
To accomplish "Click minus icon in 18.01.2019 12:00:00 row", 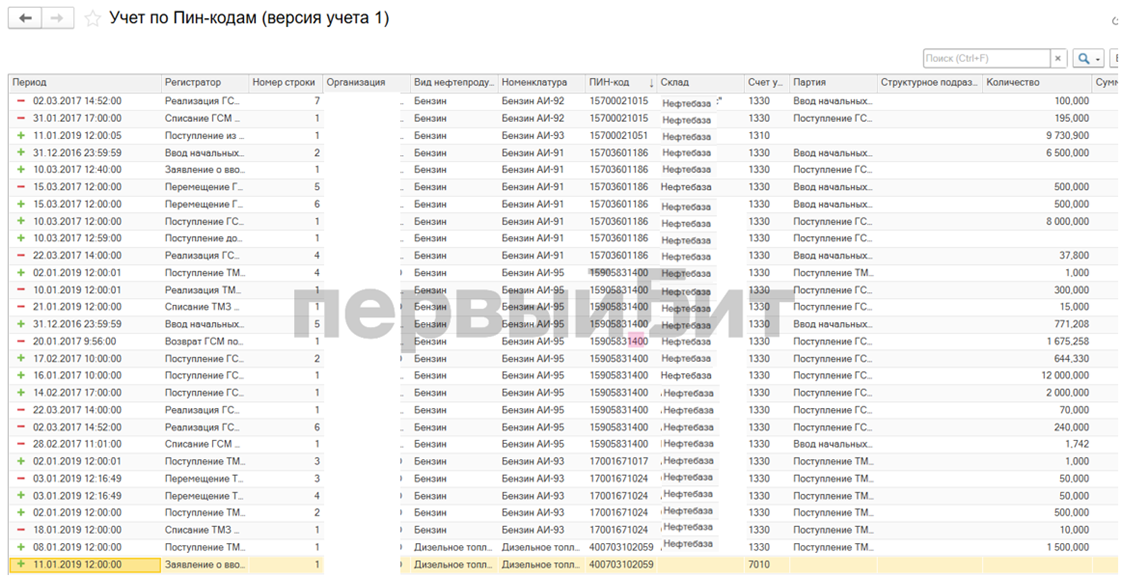I will 21,530.
